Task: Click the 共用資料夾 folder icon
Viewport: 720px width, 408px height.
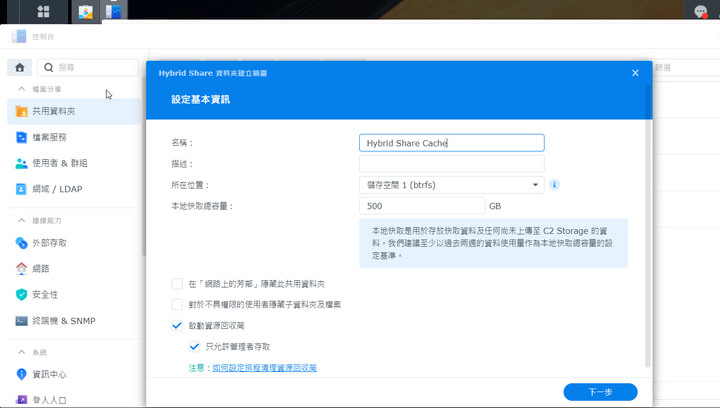Action: point(21,111)
